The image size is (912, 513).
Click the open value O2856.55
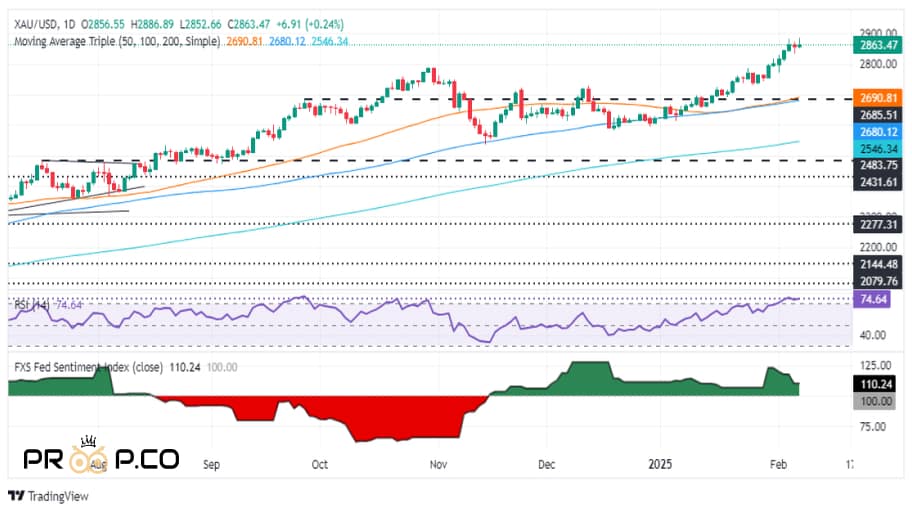tap(103, 24)
